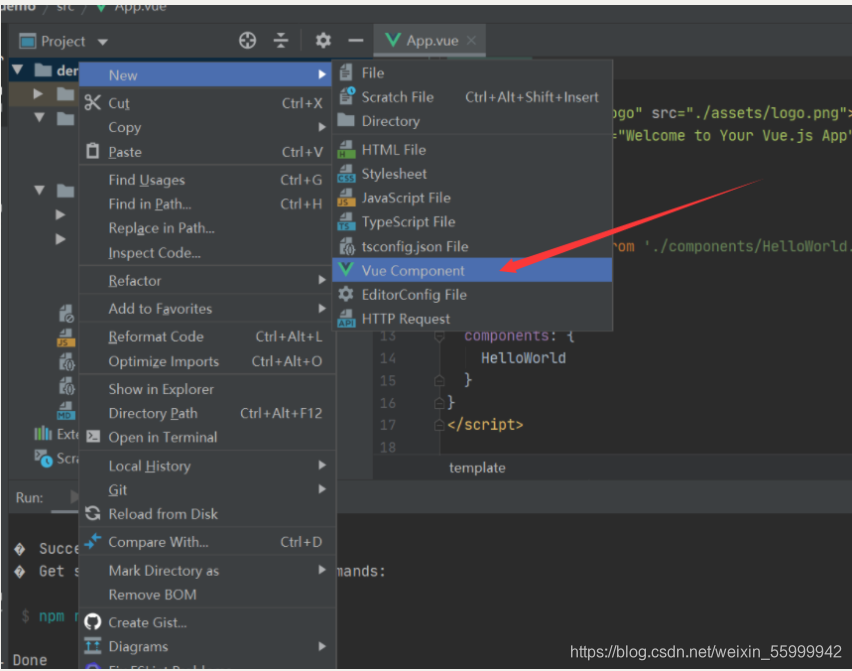Expand the Refactor submenu arrow
Screen dimensions: 852x671
point(322,280)
